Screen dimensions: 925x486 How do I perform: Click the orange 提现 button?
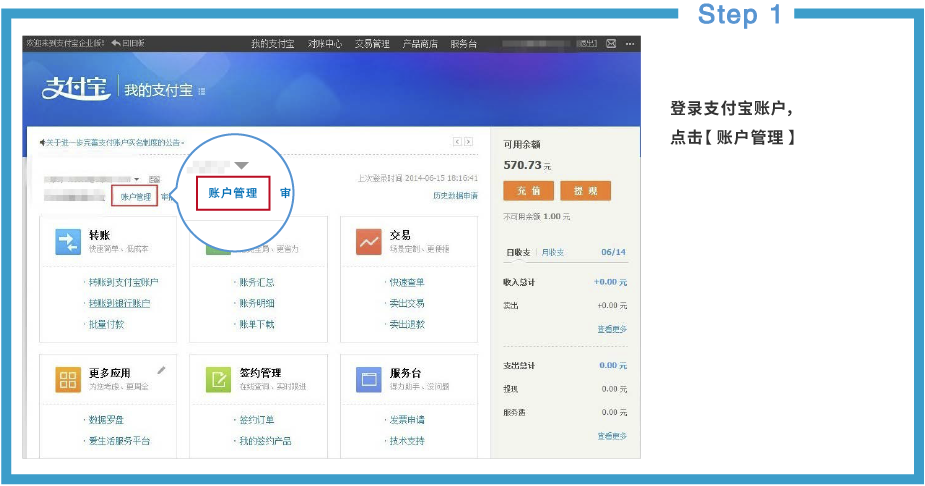coord(585,191)
